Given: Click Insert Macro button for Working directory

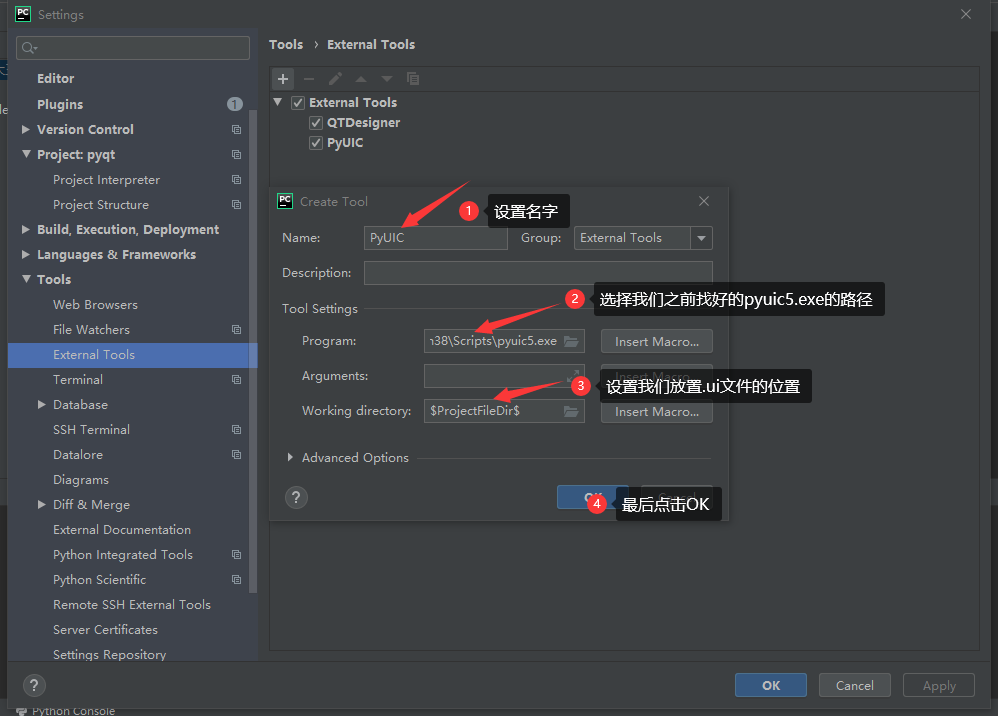Looking at the screenshot, I should [657, 412].
